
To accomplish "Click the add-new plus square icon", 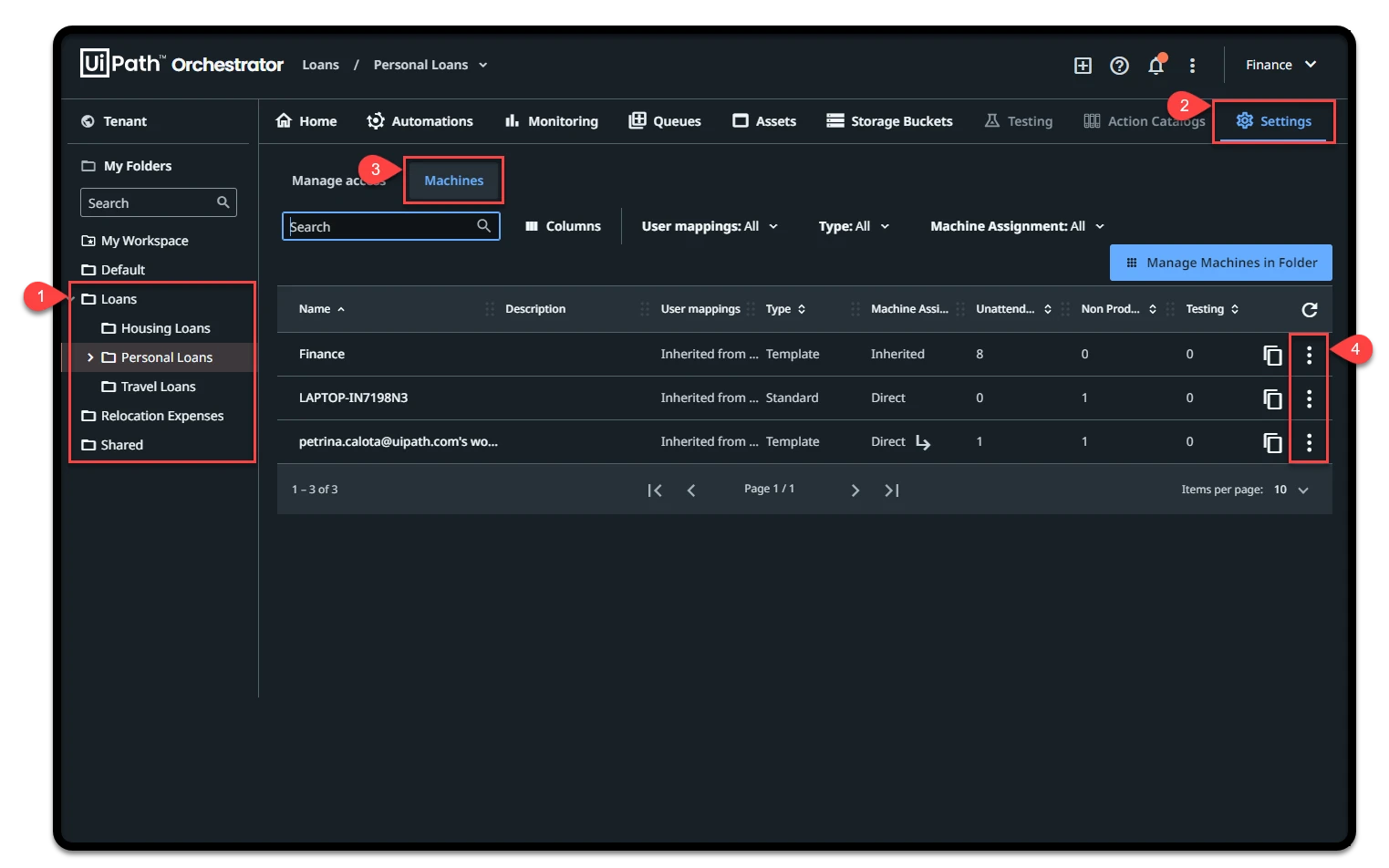I will point(1083,66).
